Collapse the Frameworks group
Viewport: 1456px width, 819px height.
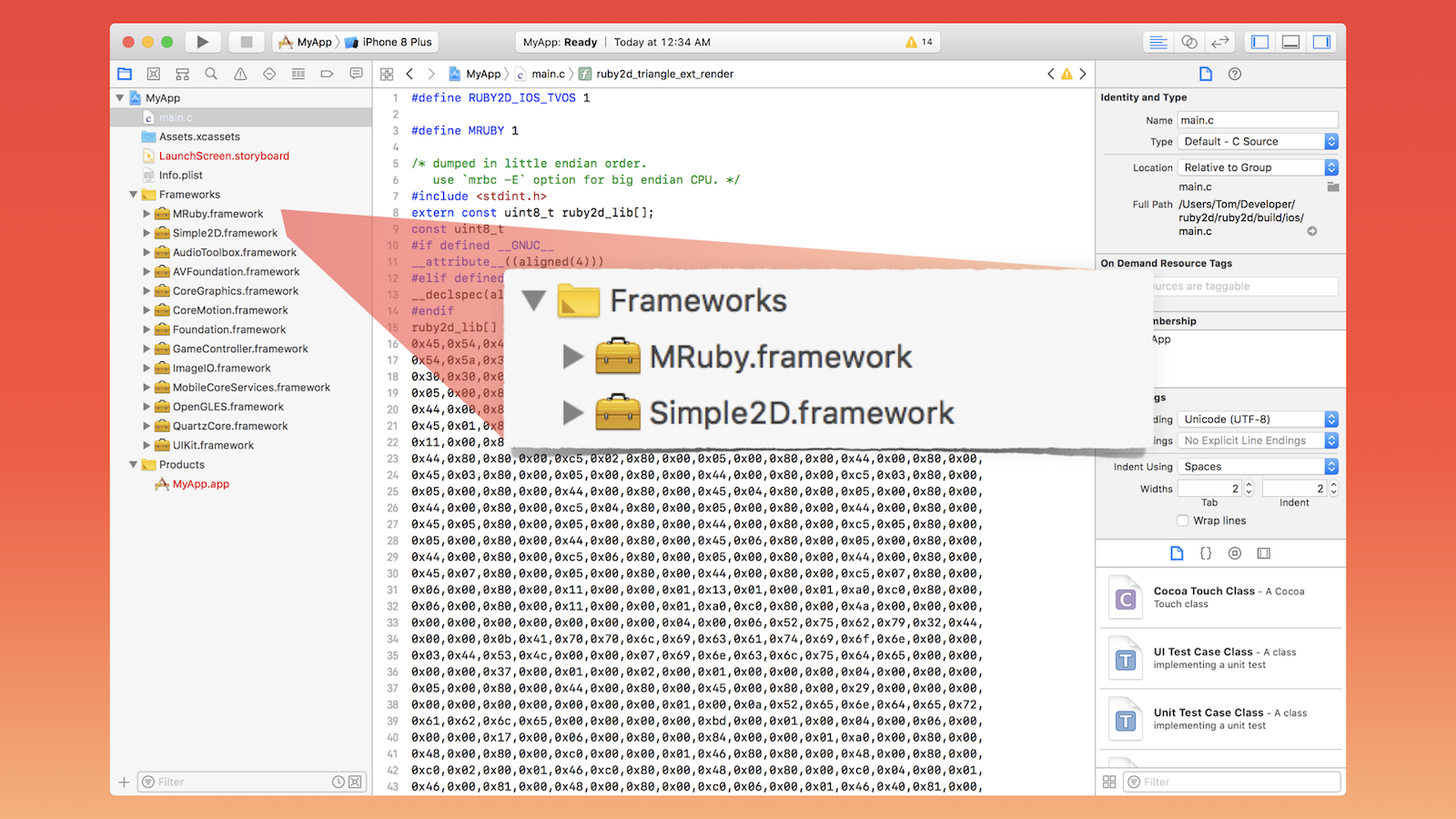point(133,194)
